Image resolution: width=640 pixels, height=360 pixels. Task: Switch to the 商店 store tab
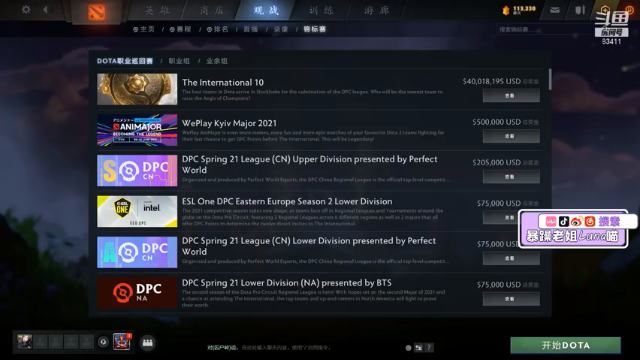[x=211, y=10]
